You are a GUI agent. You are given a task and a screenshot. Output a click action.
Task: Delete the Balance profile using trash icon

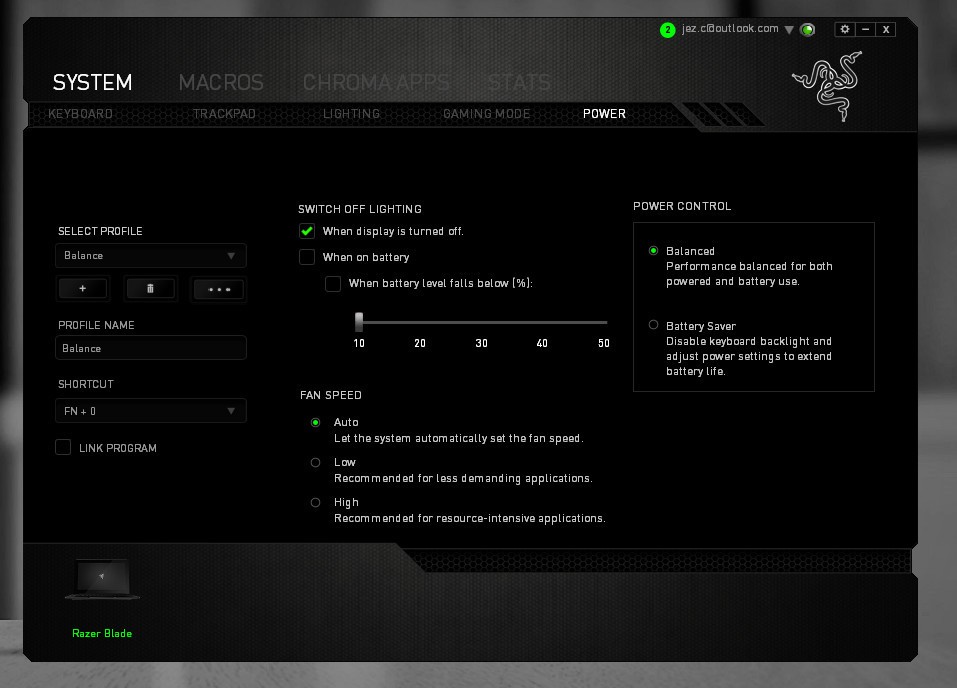[150, 289]
